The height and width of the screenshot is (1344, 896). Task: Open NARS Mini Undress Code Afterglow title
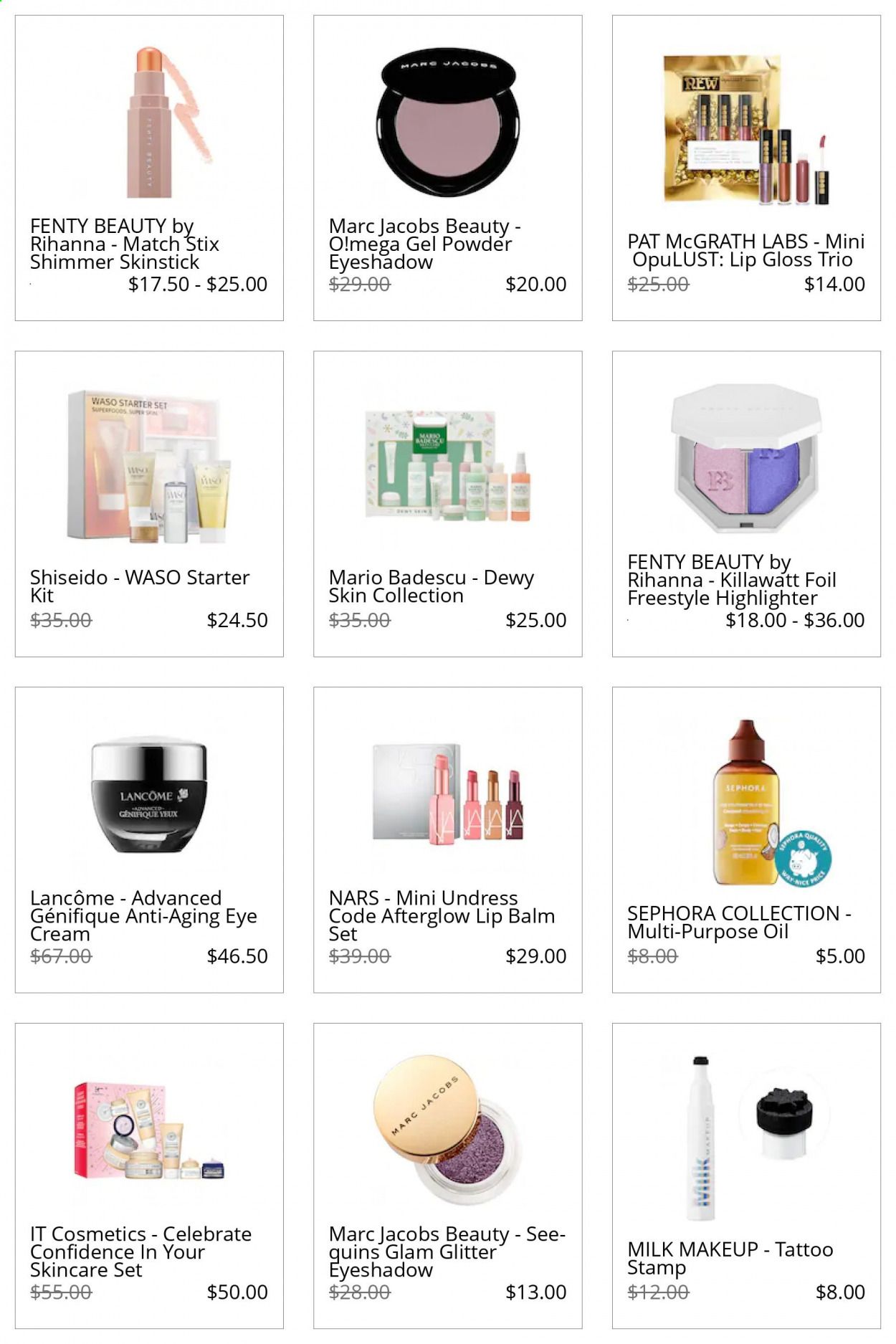tap(442, 916)
